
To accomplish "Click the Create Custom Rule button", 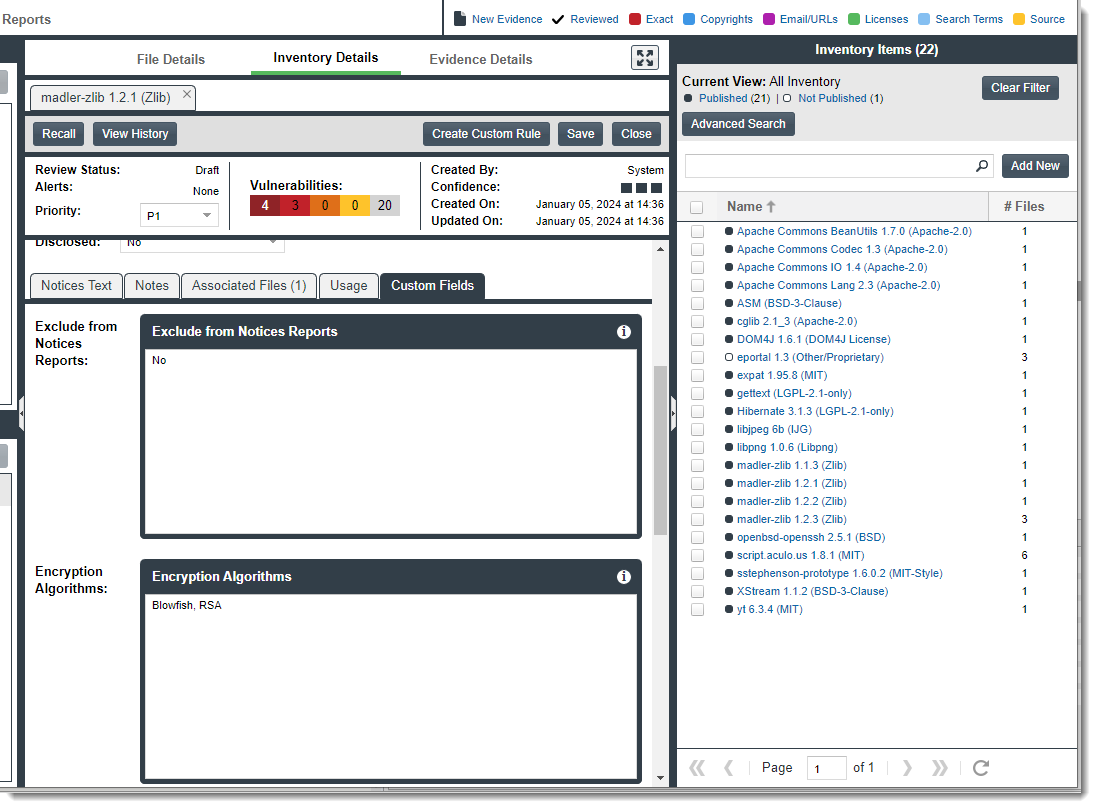I will point(486,134).
